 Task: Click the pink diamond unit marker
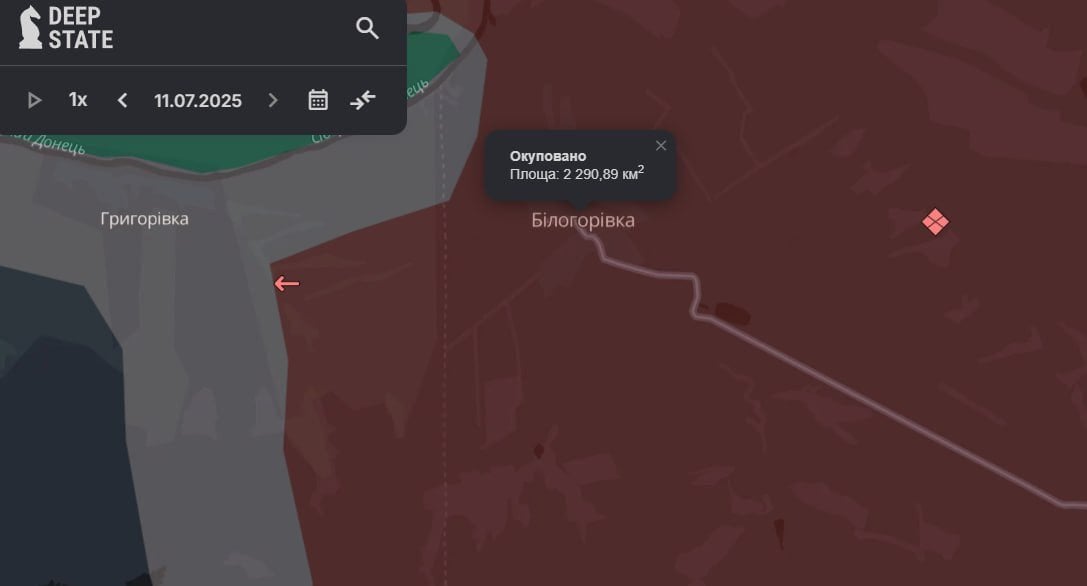935,222
